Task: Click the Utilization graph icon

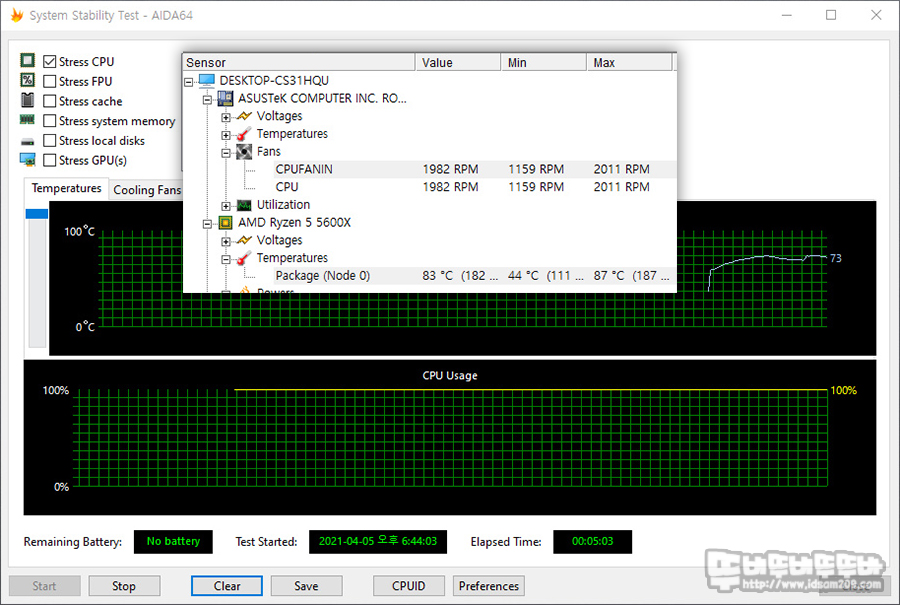Action: point(244,205)
